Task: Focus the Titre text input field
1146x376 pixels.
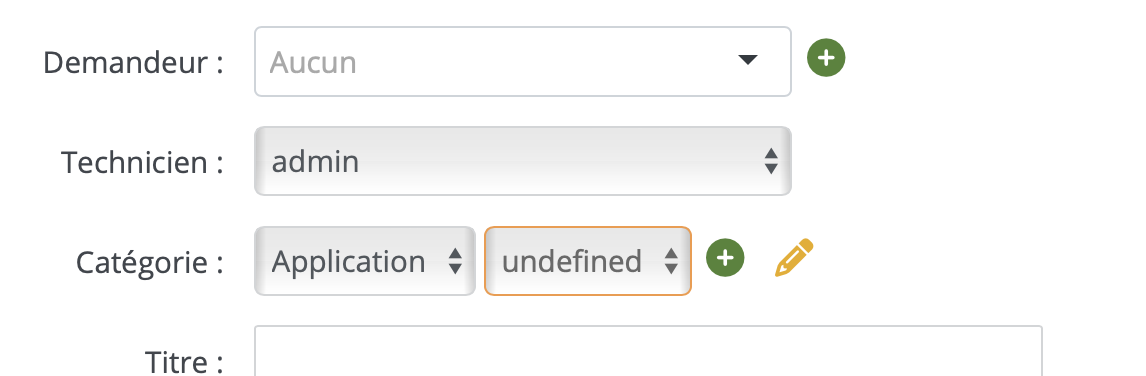Action: click(x=648, y=351)
